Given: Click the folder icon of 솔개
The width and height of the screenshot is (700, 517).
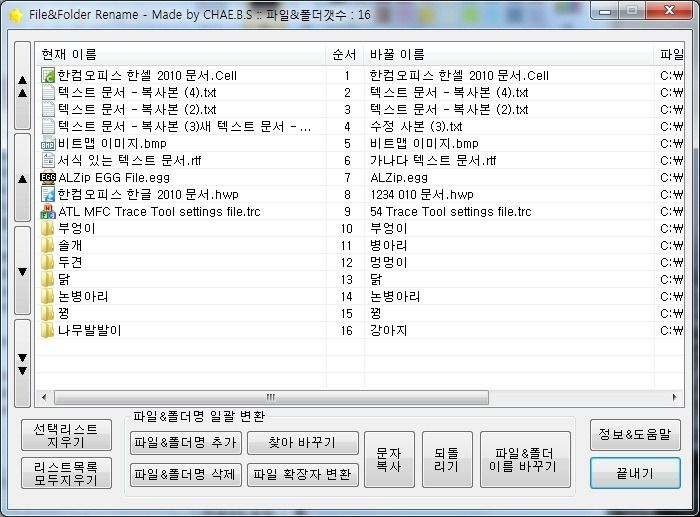Looking at the screenshot, I should point(48,245).
